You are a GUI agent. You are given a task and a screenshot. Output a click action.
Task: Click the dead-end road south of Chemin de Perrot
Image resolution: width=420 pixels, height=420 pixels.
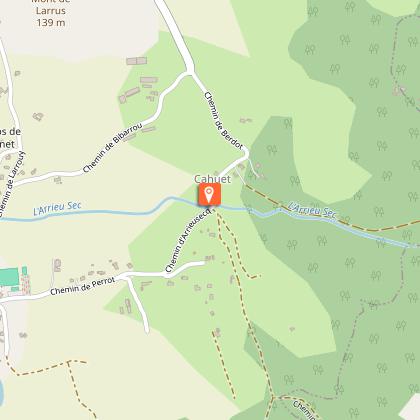138,305
